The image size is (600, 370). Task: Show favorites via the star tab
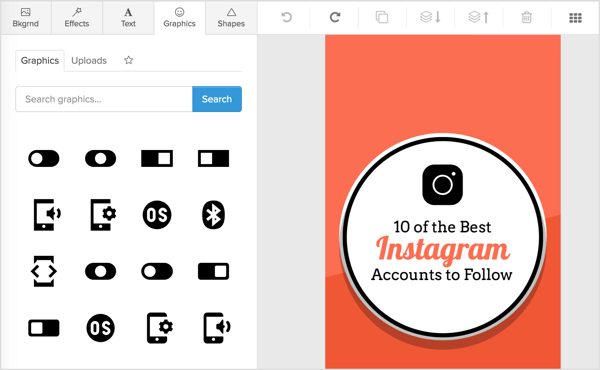click(129, 60)
